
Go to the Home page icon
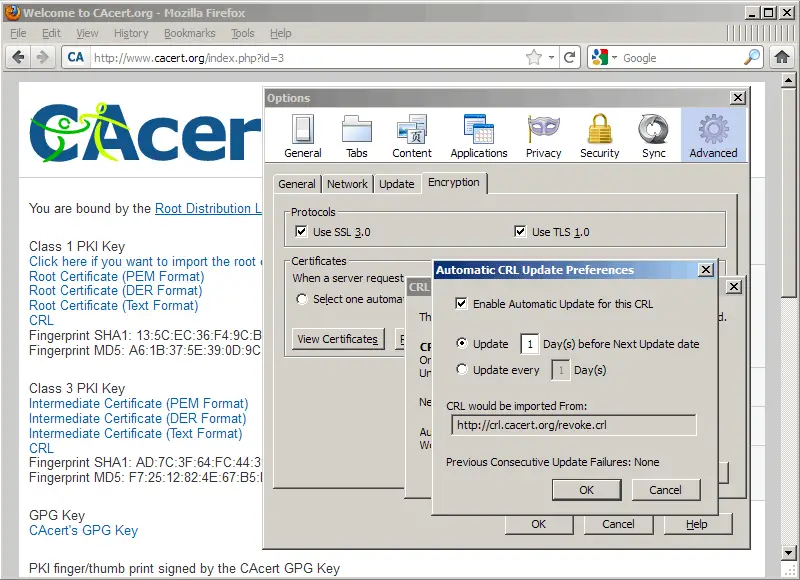pos(782,57)
